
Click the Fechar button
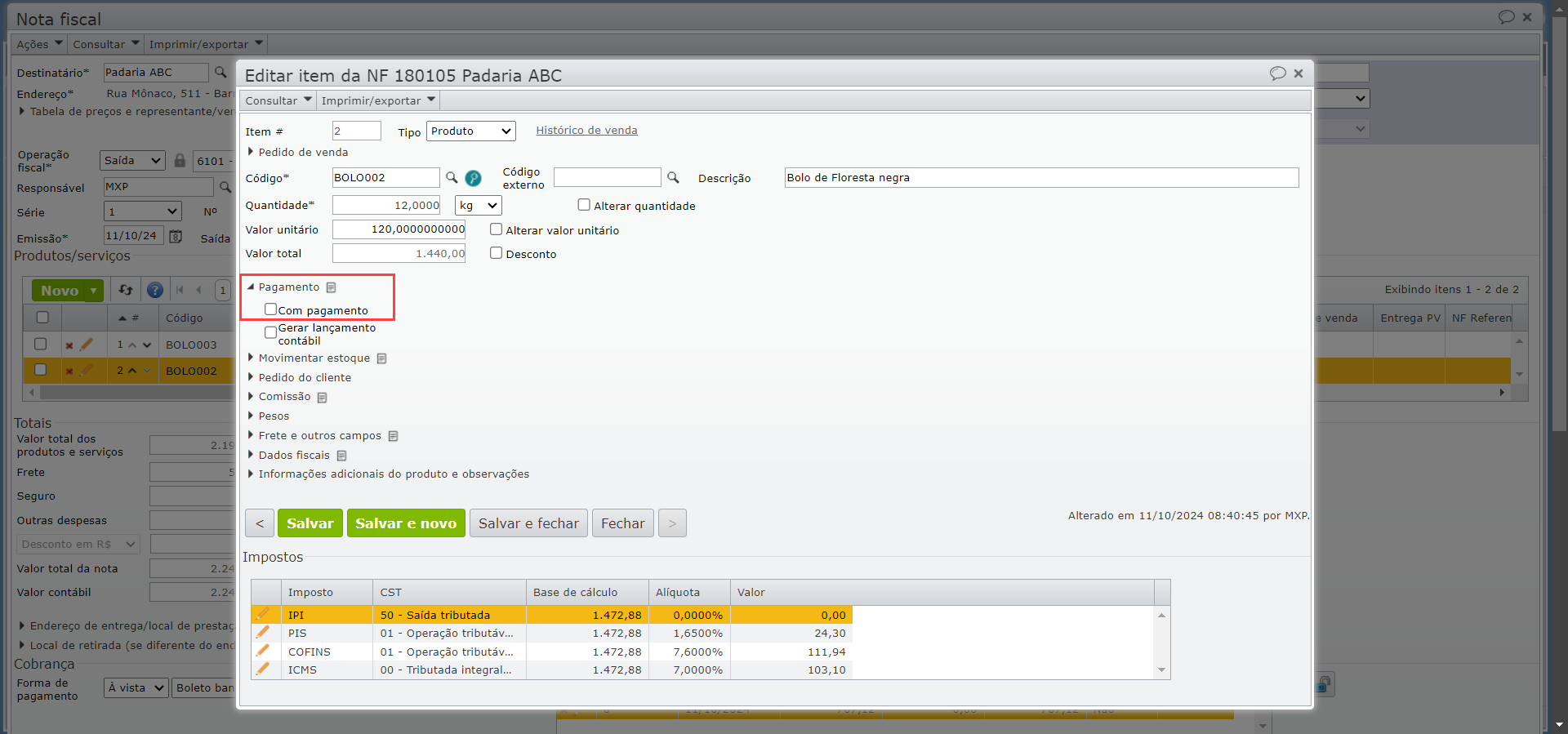[623, 523]
